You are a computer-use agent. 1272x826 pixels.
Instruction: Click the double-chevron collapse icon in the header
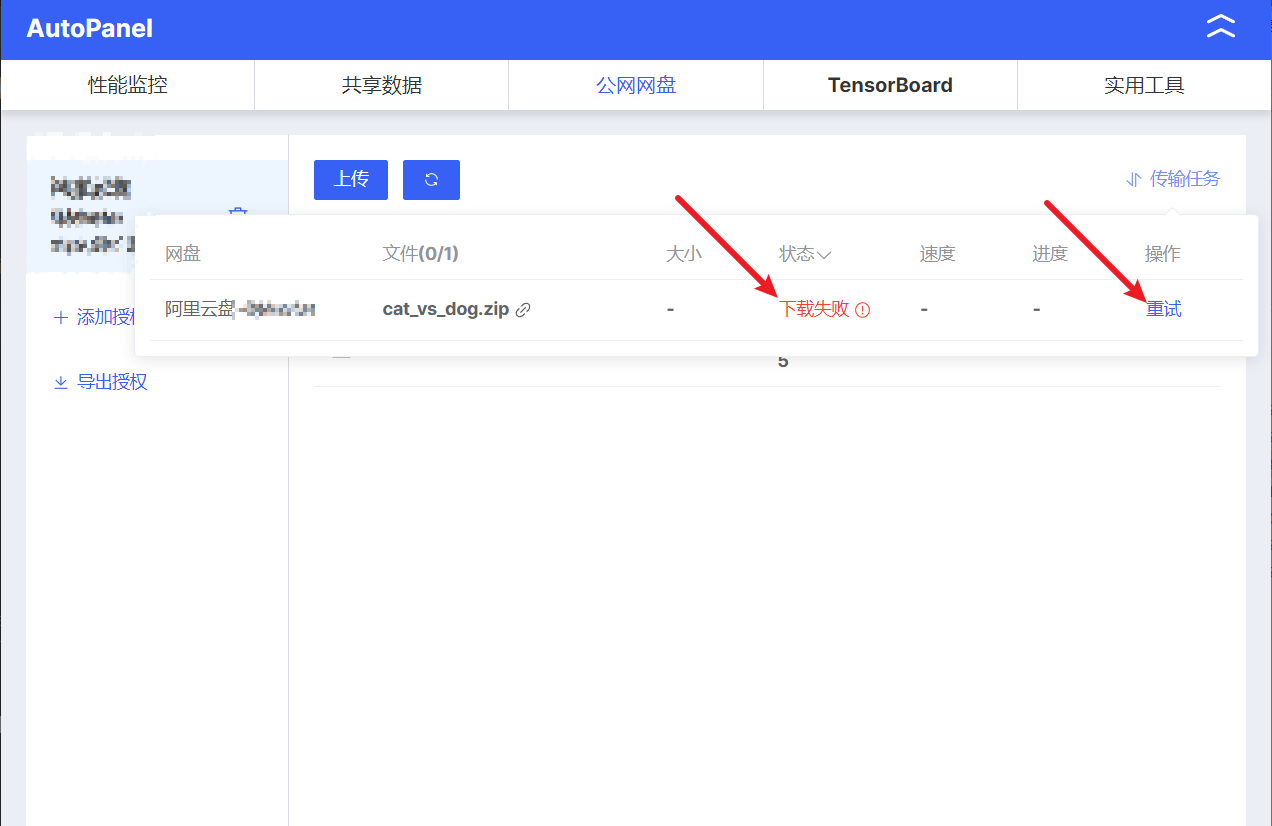(1221, 27)
